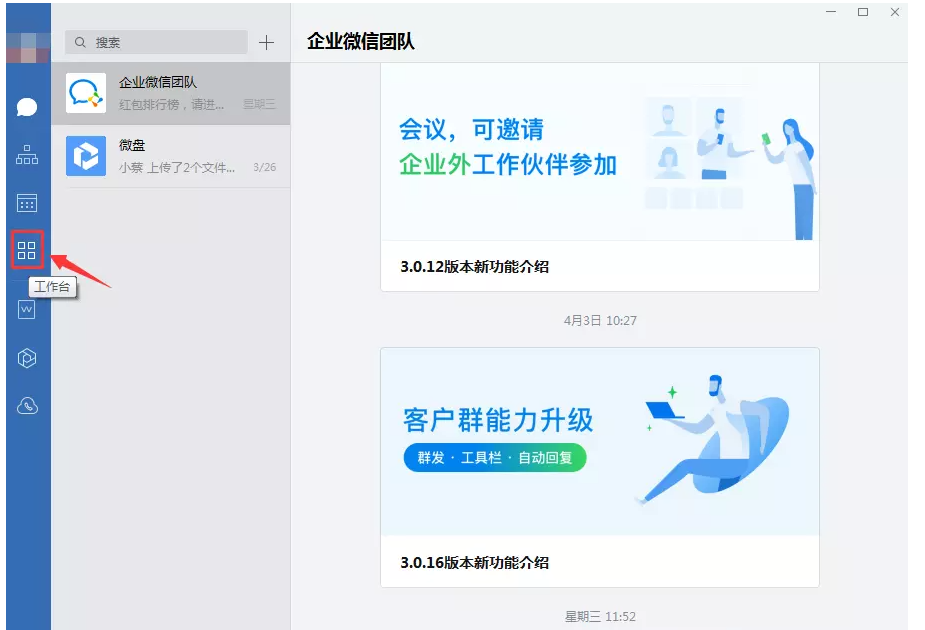Open the 工作台 workbench grid icon
Screen dimensions: 925x630
click(x=27, y=252)
